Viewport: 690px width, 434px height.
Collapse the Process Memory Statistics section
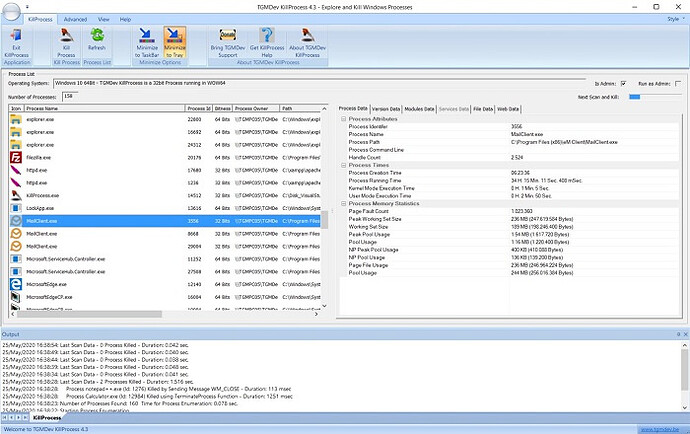point(344,203)
